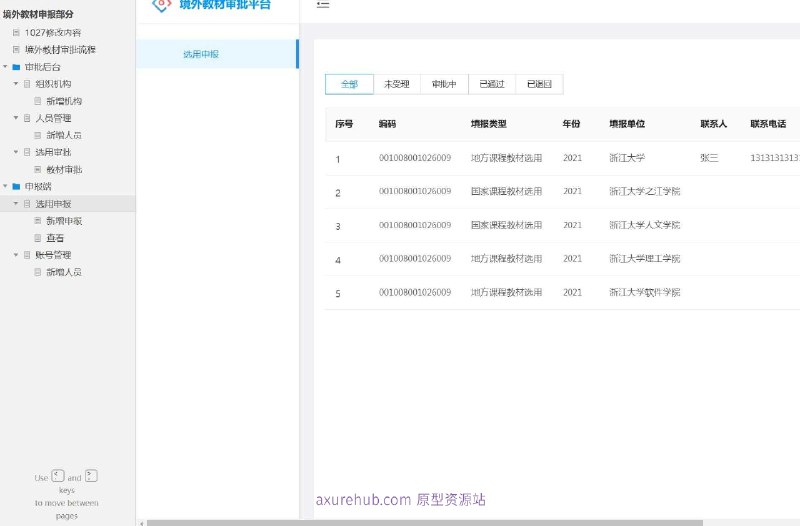The image size is (800, 526).
Task: Toggle the sidebar collapse hamburger icon
Action: (322, 5)
